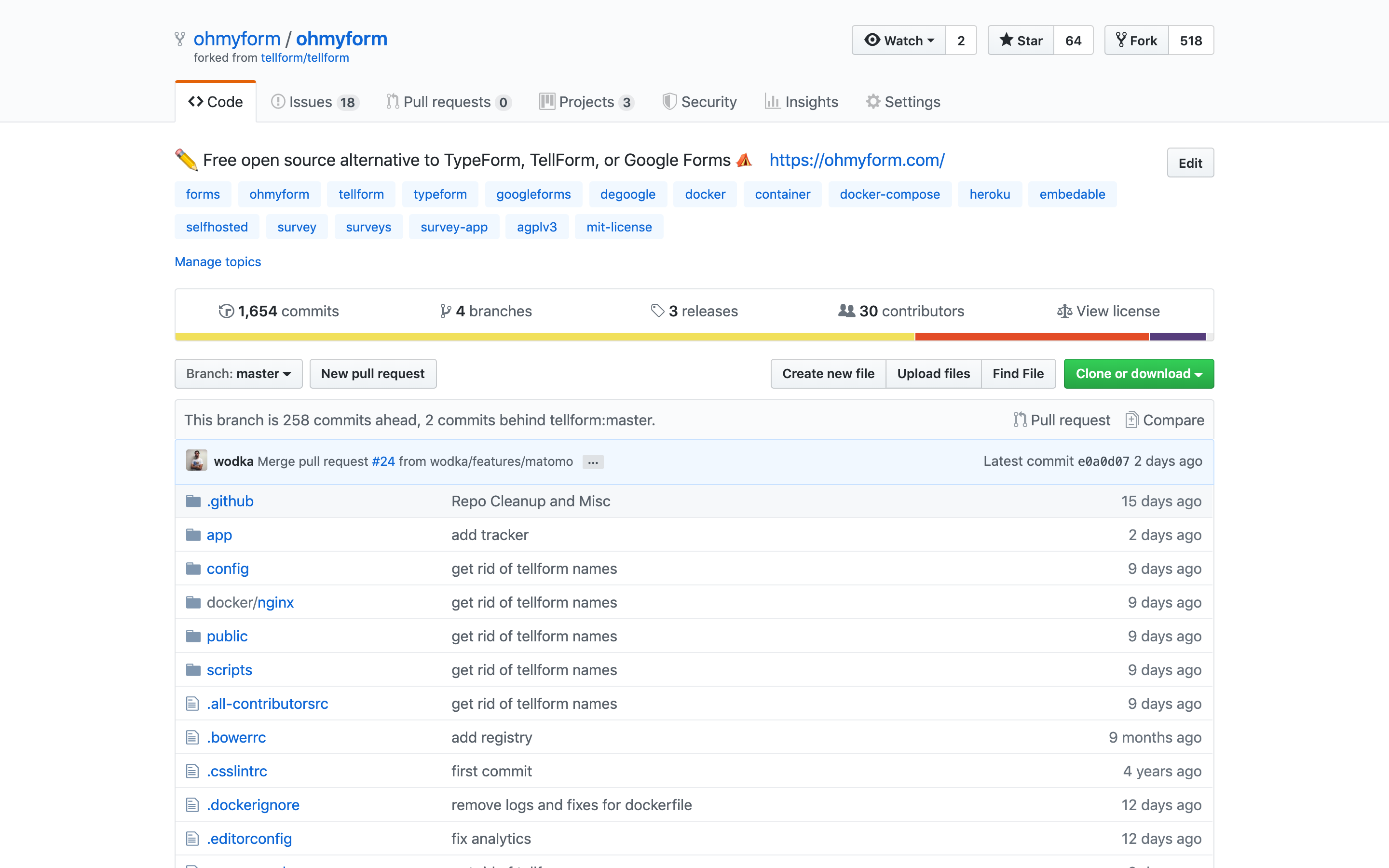Viewport: 1389px width, 868px height.
Task: Click the folder icon for app
Action: tap(193, 535)
